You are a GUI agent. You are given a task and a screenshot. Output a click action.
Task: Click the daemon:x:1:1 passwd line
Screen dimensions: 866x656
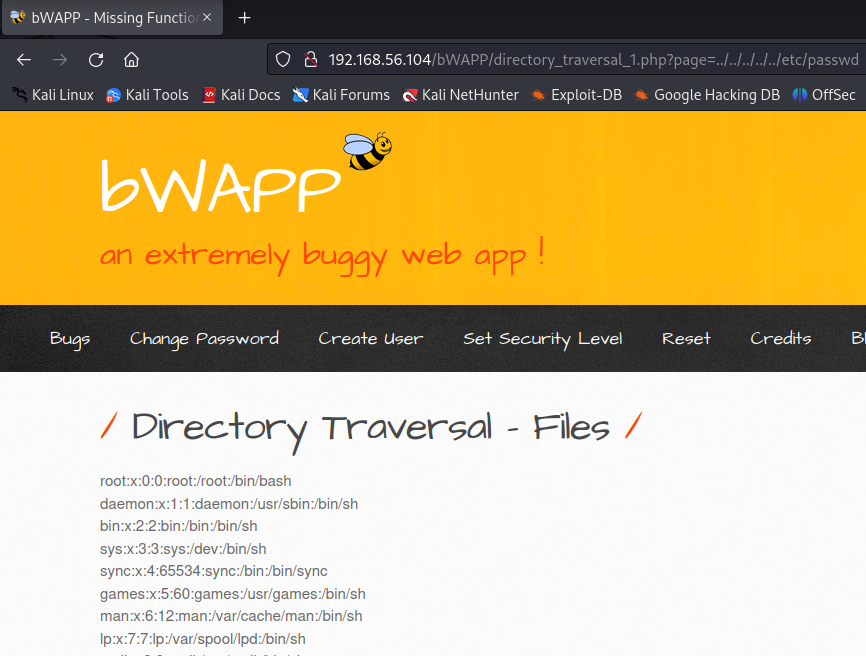click(229, 504)
